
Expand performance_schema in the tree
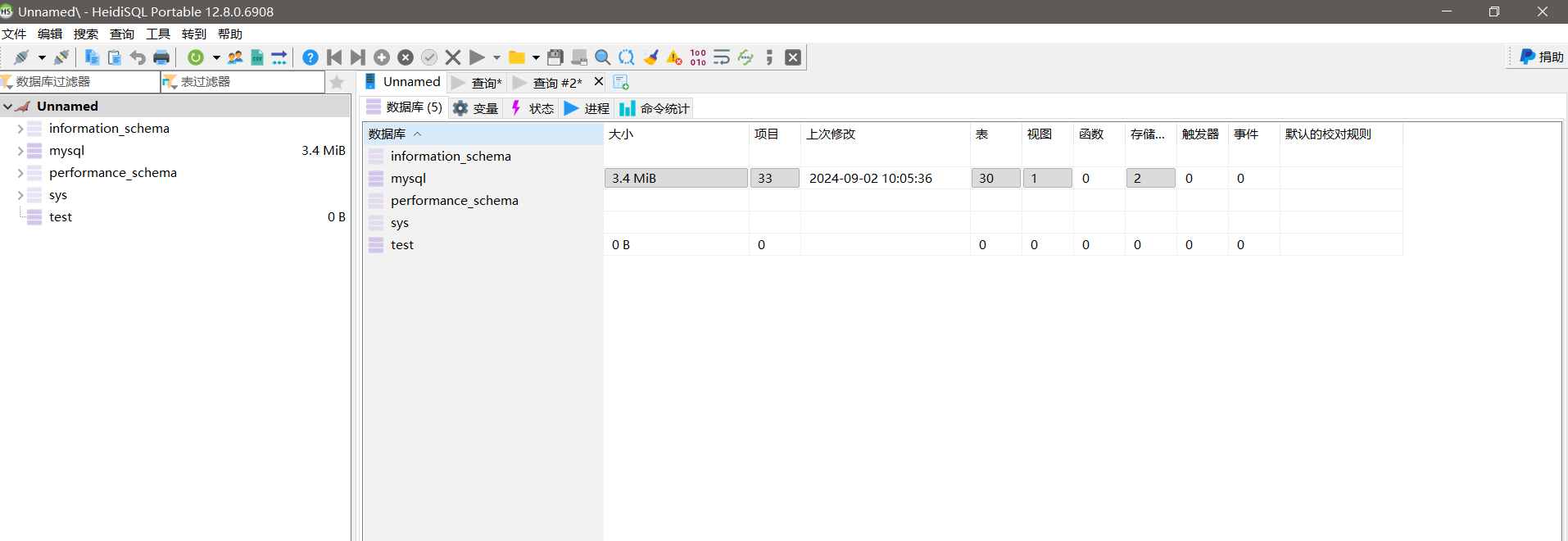pyautogui.click(x=20, y=173)
